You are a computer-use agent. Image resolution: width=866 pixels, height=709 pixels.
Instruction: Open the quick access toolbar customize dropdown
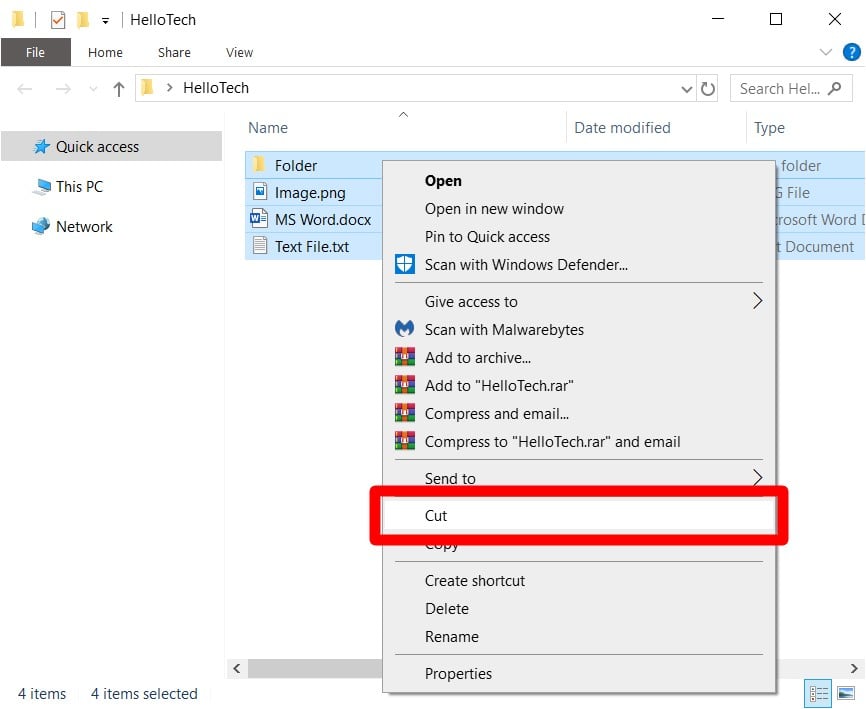pyautogui.click(x=105, y=20)
